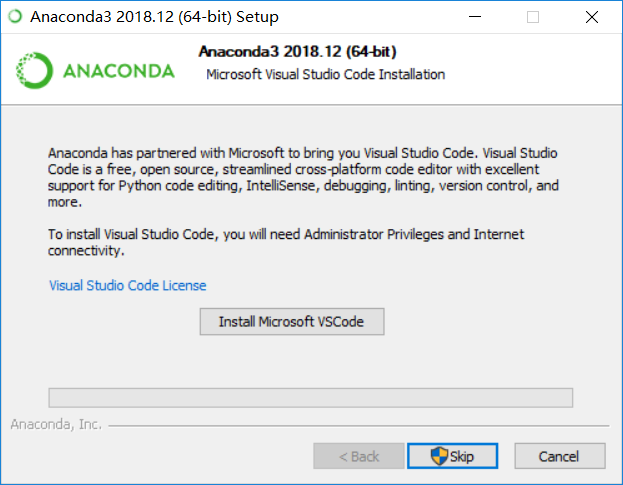Click the paragraph about partnering with Microsoft
The height and width of the screenshot is (485, 623).
click(303, 177)
